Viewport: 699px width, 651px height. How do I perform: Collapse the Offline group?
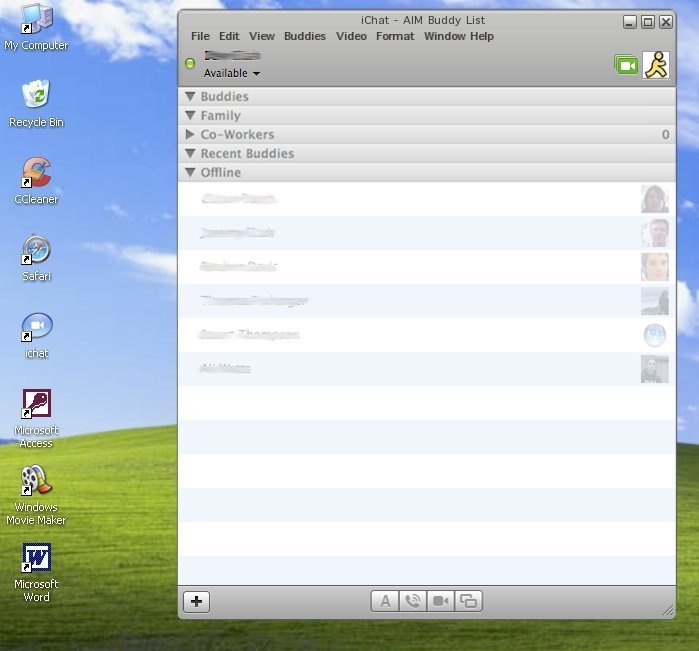click(190, 173)
